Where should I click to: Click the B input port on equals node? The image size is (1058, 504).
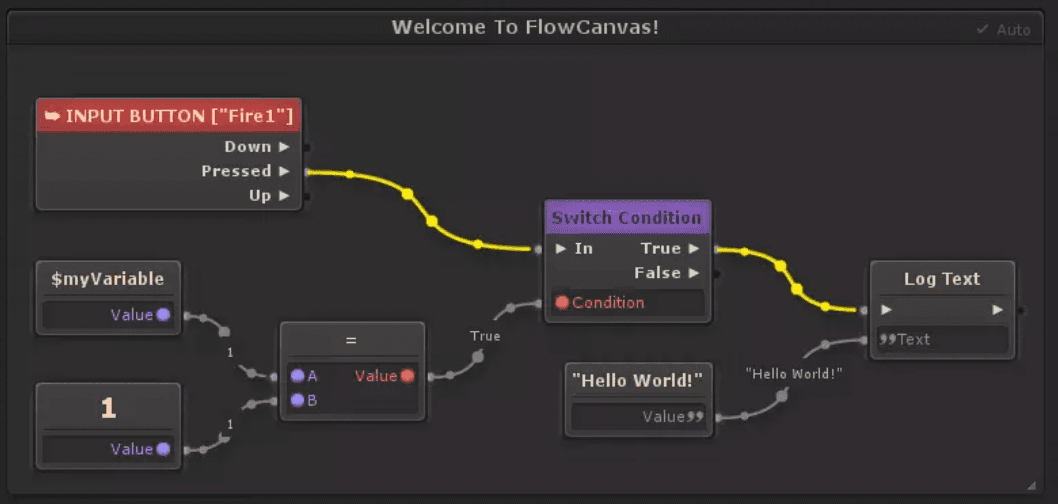[298, 400]
